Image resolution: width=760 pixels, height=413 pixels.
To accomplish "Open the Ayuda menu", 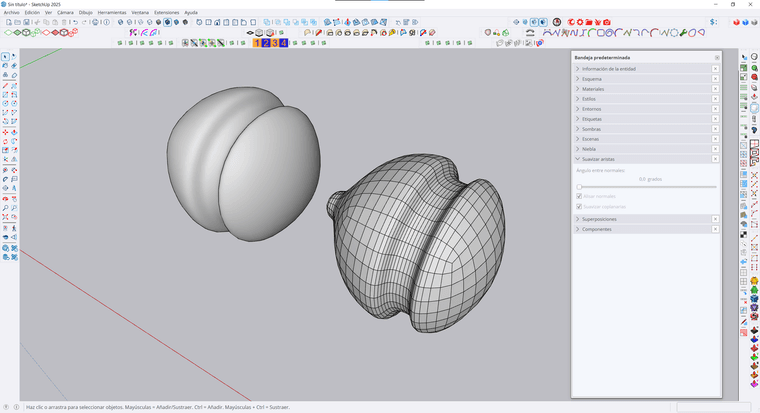I will coord(191,13).
